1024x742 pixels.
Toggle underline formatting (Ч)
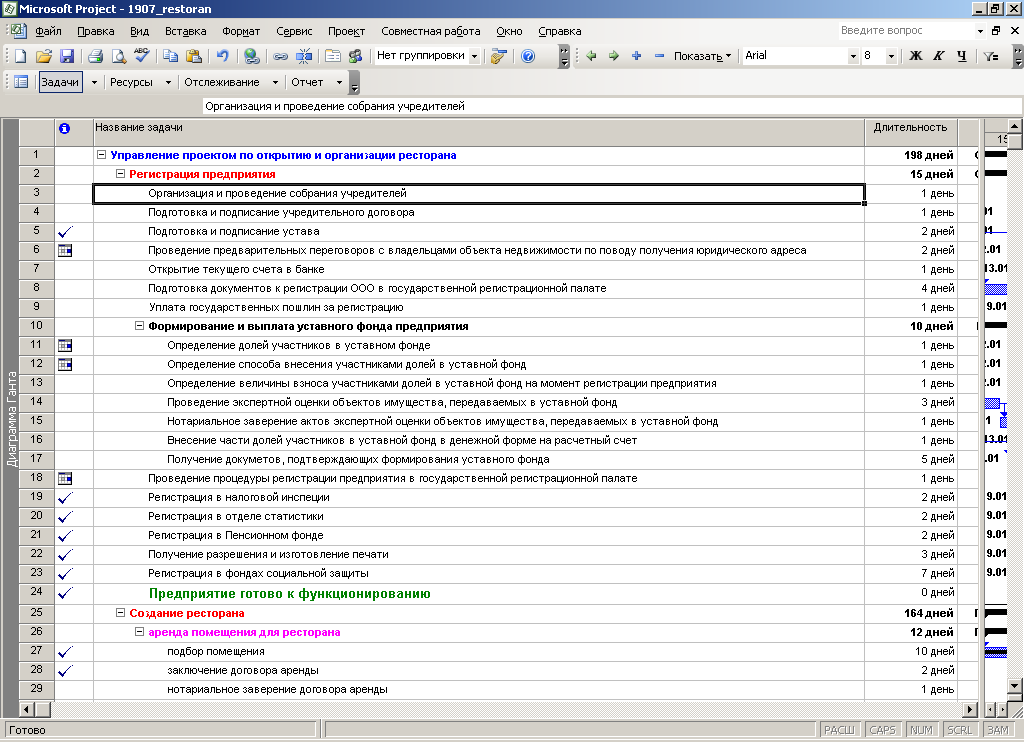961,56
